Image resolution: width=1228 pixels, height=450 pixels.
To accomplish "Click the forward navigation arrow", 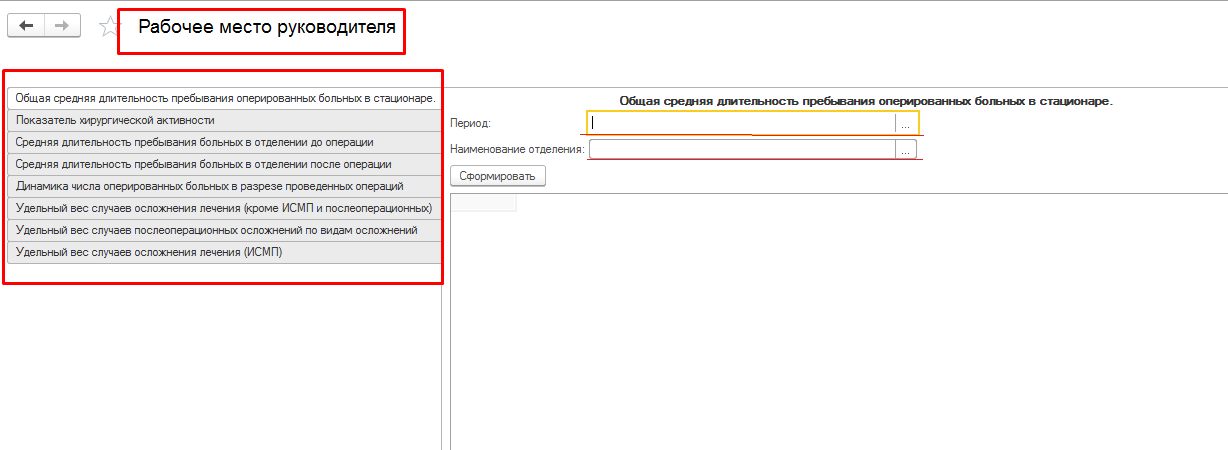I will [x=62, y=26].
